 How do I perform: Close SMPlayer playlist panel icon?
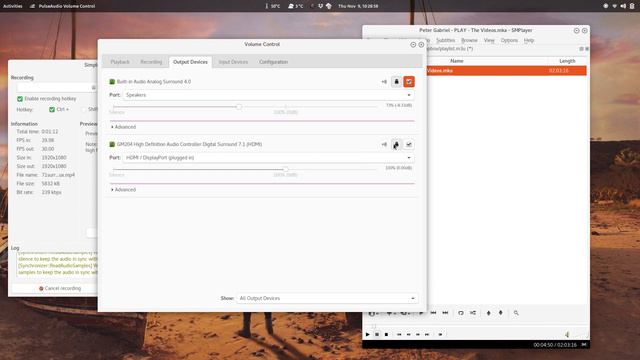[x=587, y=49]
